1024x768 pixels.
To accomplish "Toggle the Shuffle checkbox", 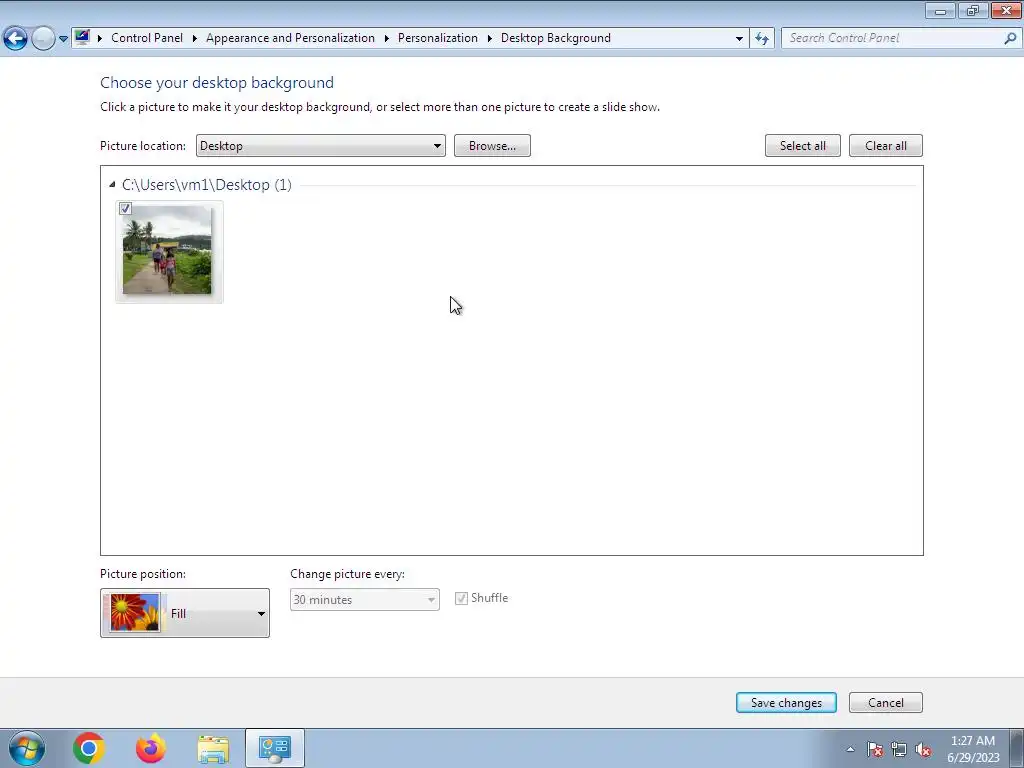I will (461, 598).
